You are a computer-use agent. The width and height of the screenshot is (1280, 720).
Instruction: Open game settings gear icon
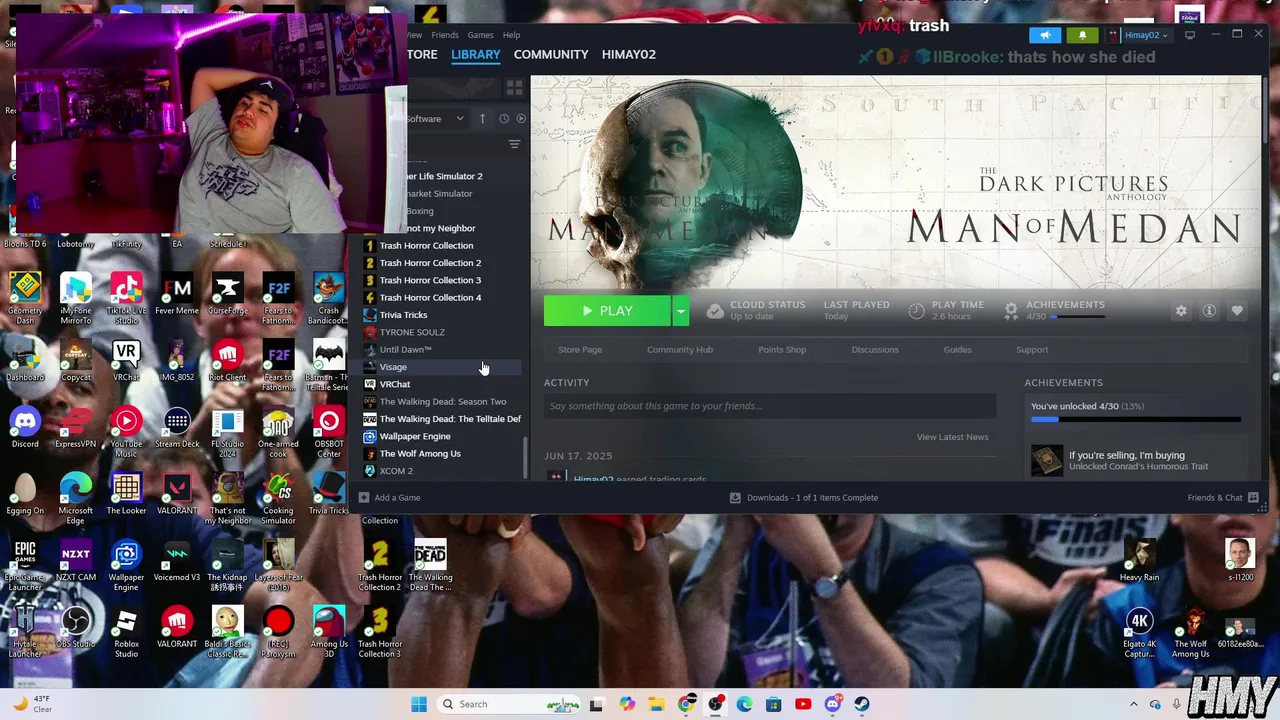1181,311
